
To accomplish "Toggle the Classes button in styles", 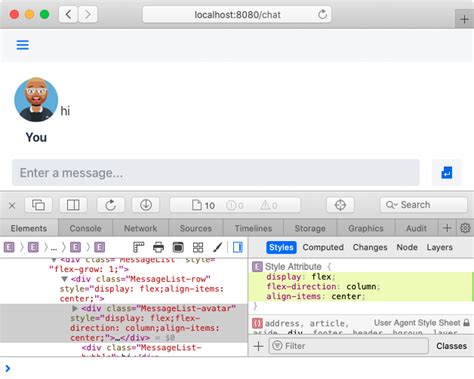I will coord(451,346).
